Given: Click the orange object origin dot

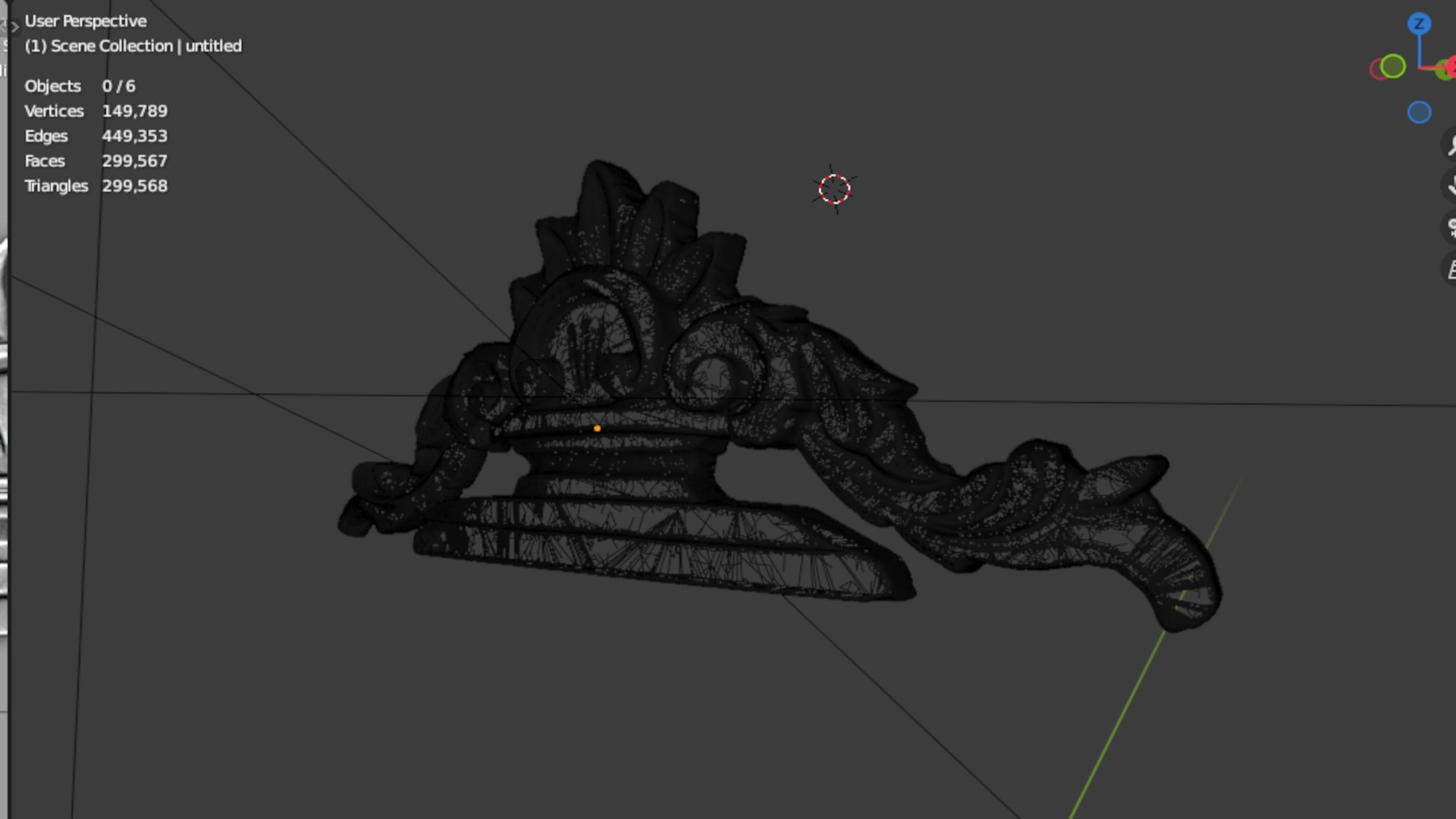Looking at the screenshot, I should click(x=597, y=428).
